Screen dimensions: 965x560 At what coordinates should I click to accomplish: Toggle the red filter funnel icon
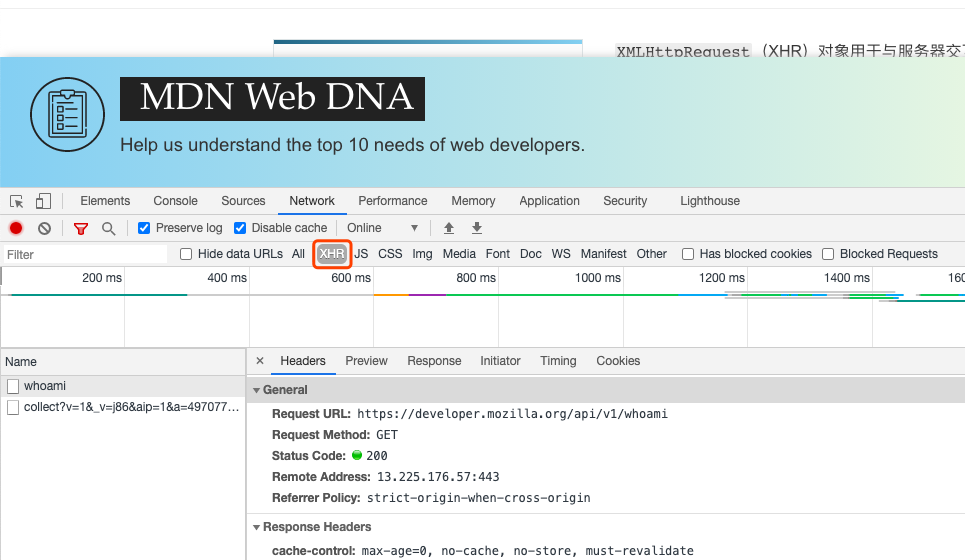coord(81,228)
